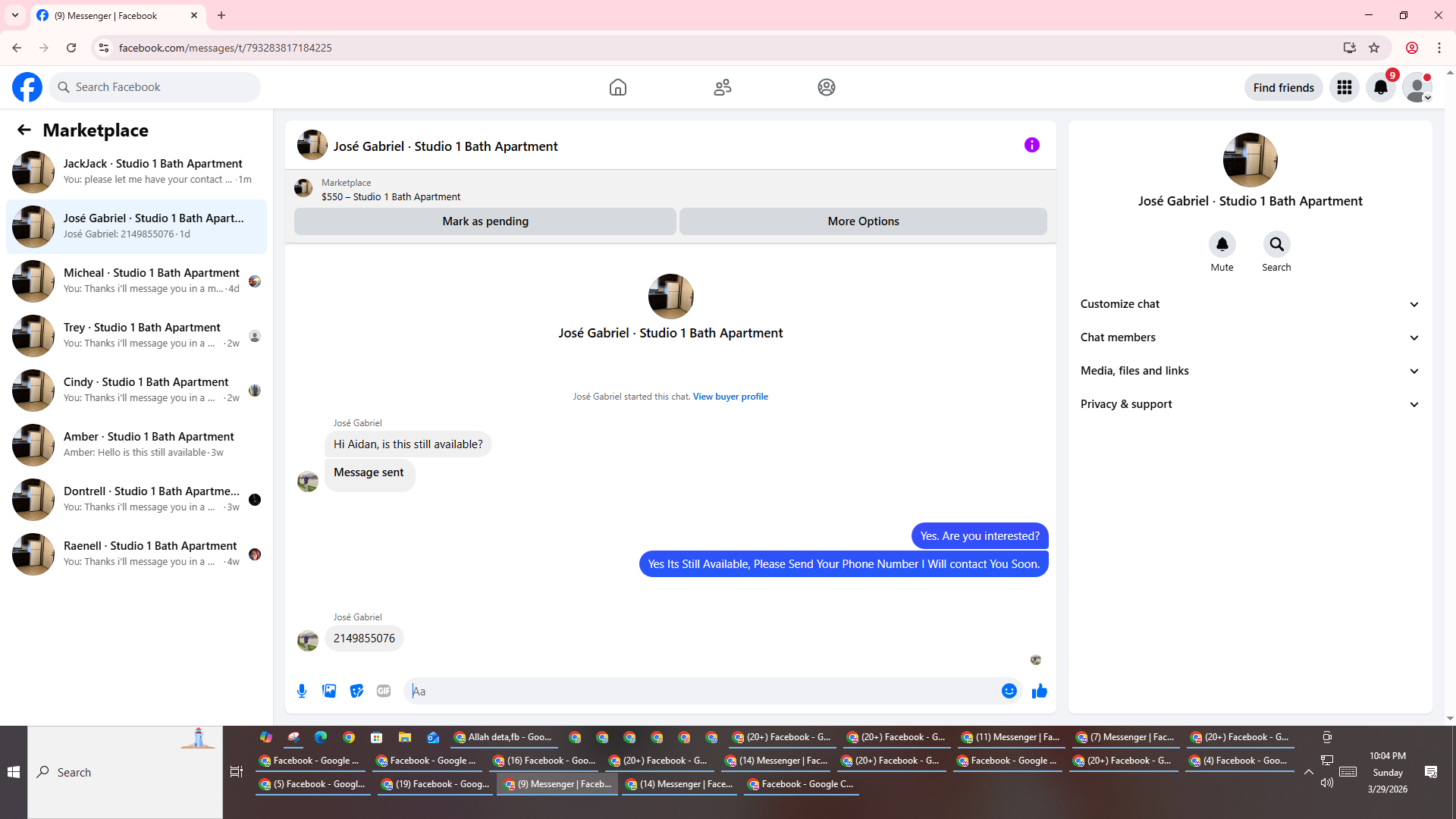Click the 'Yes. Are you interested?' message

[x=980, y=536]
